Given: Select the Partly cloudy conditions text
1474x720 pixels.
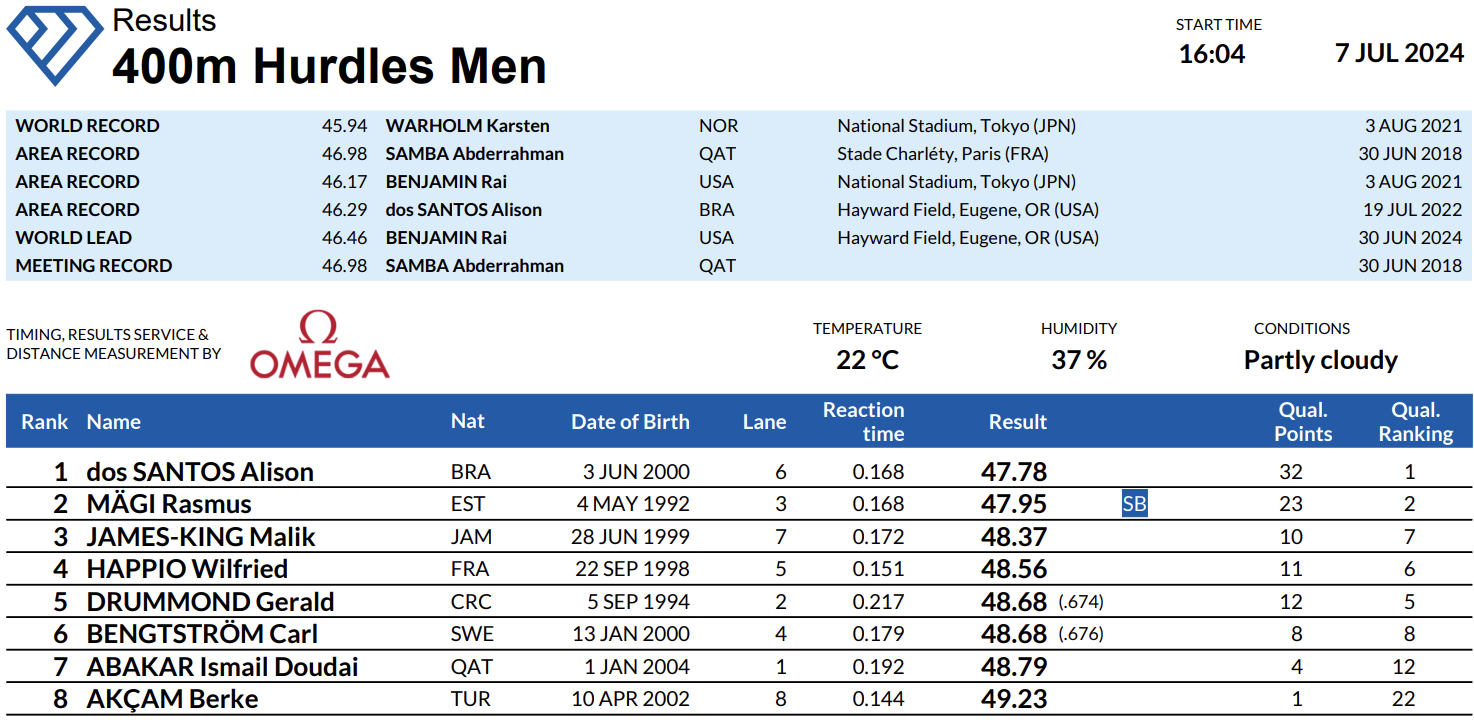Looking at the screenshot, I should pyautogui.click(x=1320, y=360).
